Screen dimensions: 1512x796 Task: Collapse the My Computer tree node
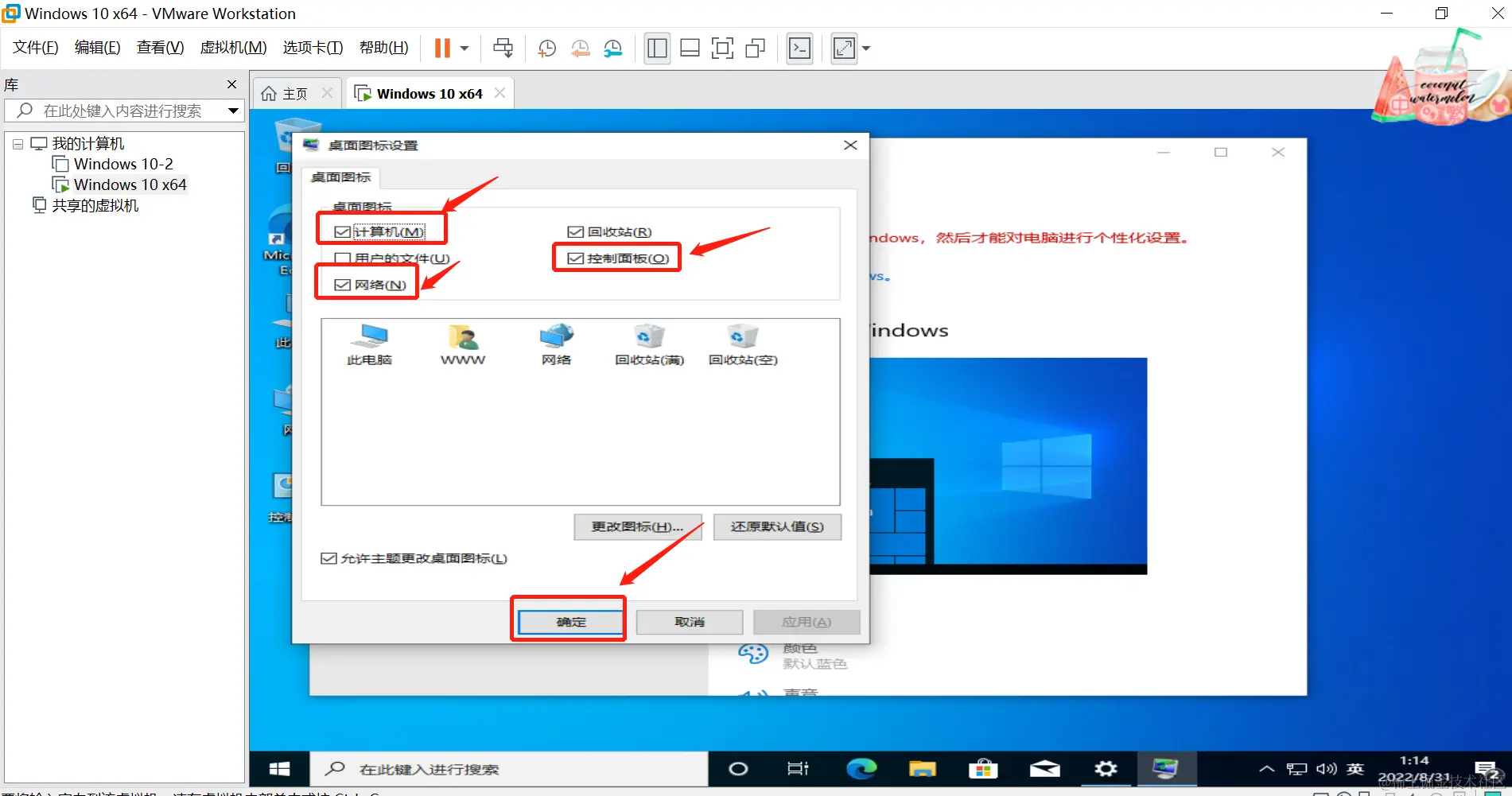tap(17, 145)
